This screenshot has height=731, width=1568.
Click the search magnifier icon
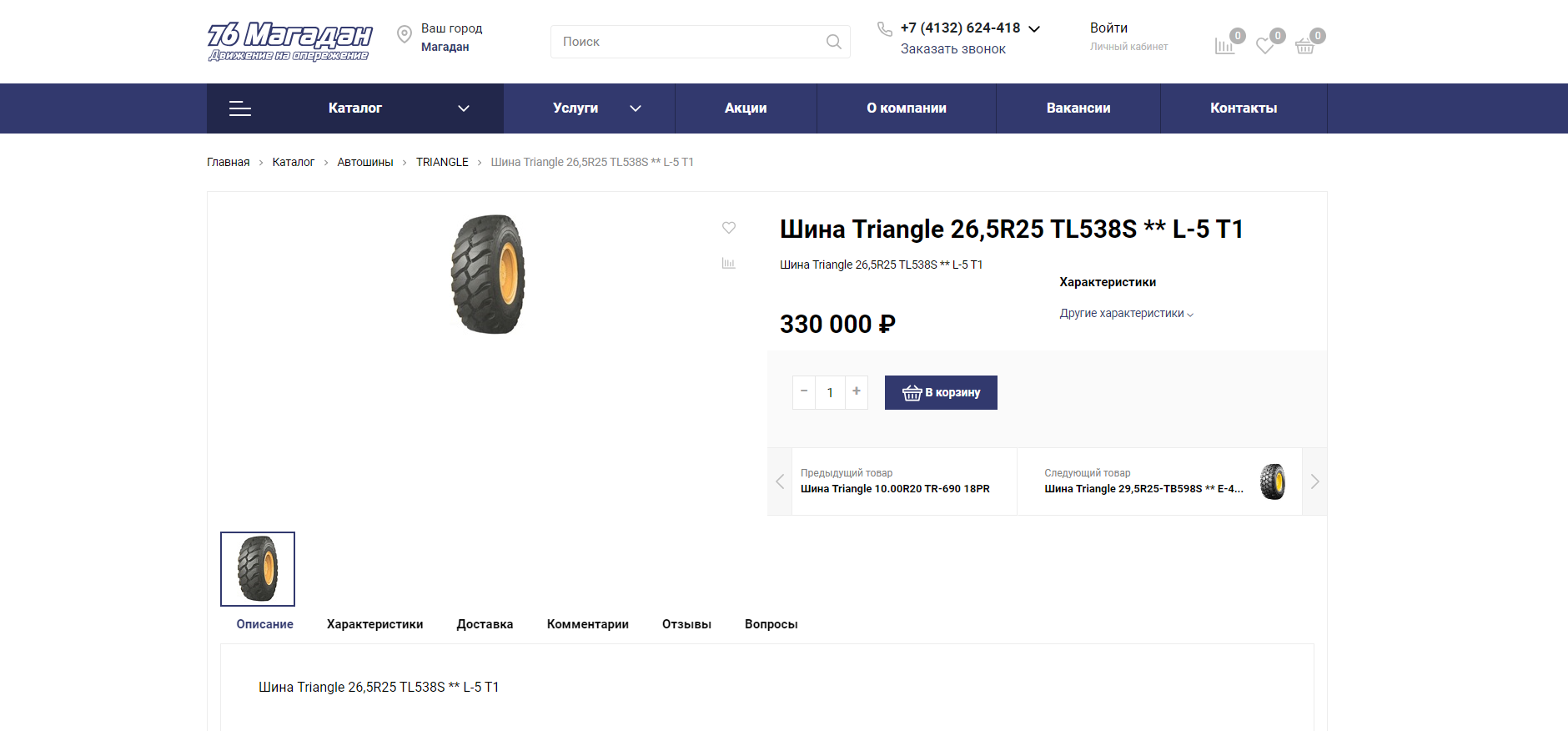pos(833,42)
